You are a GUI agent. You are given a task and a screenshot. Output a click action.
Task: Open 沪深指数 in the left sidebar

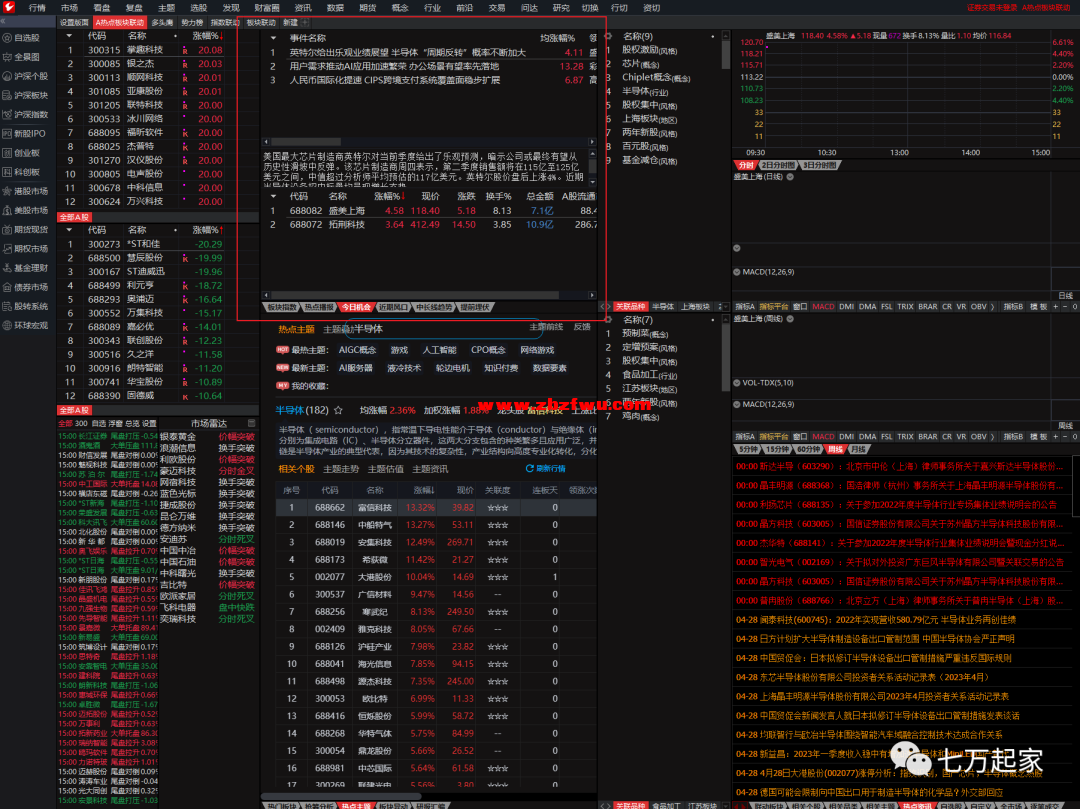coord(26,114)
